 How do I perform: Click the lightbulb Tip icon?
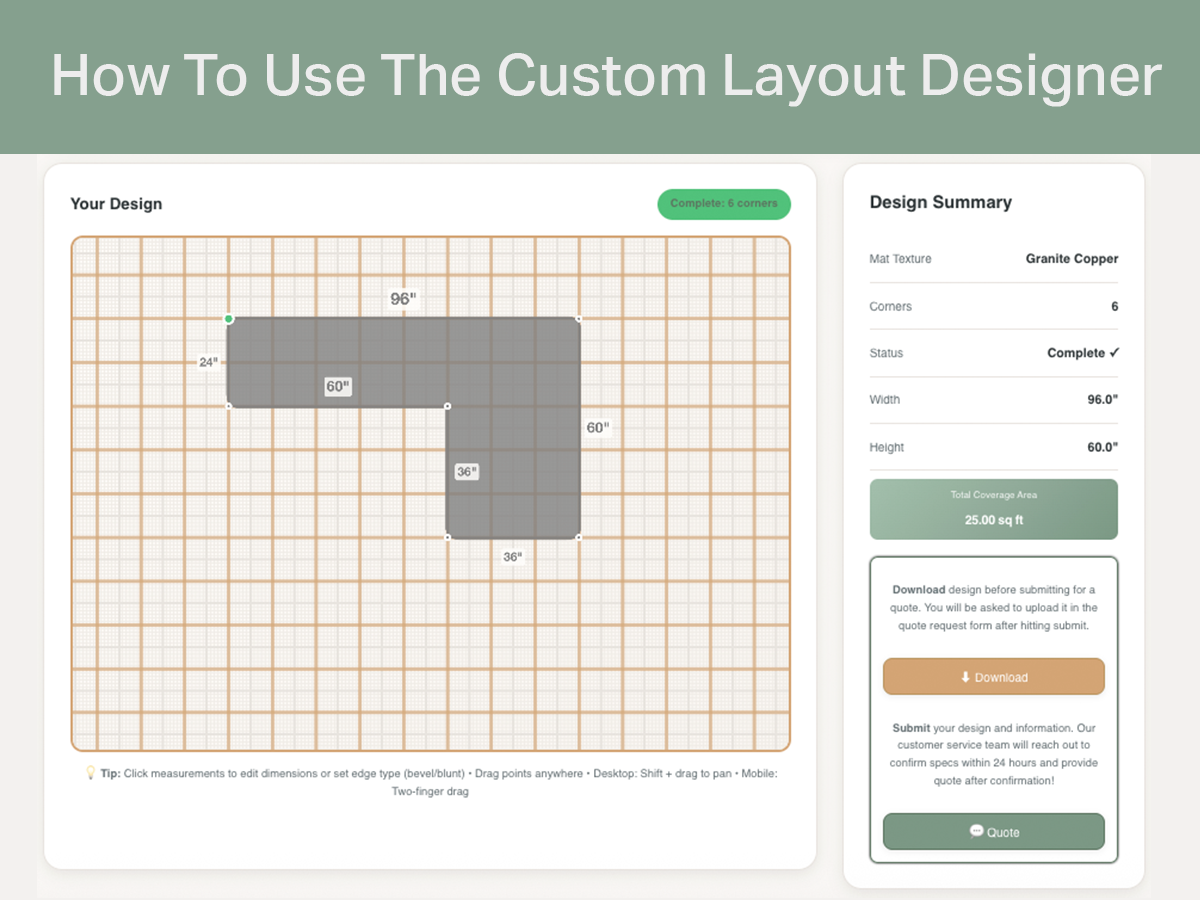(90, 773)
